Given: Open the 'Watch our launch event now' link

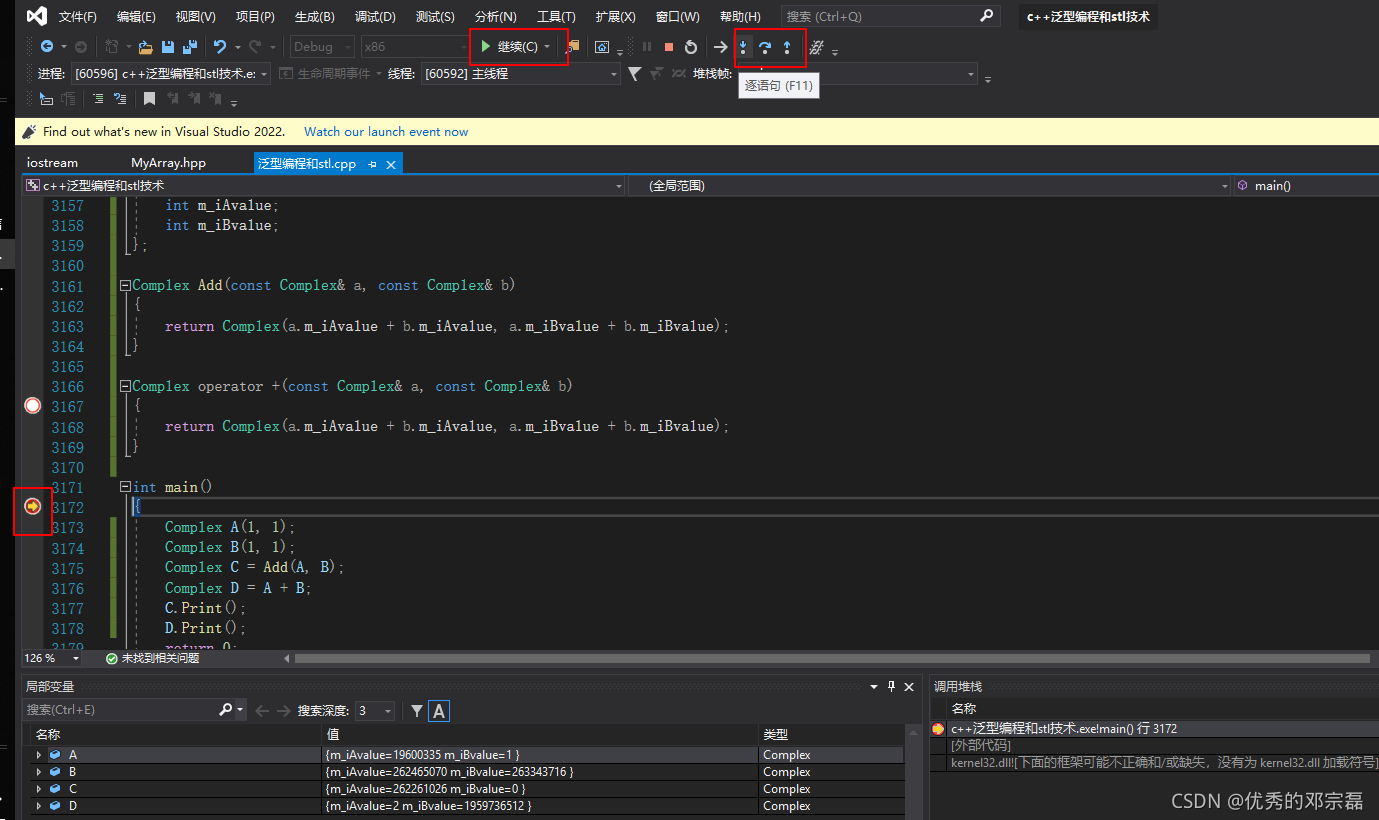Looking at the screenshot, I should click(386, 132).
